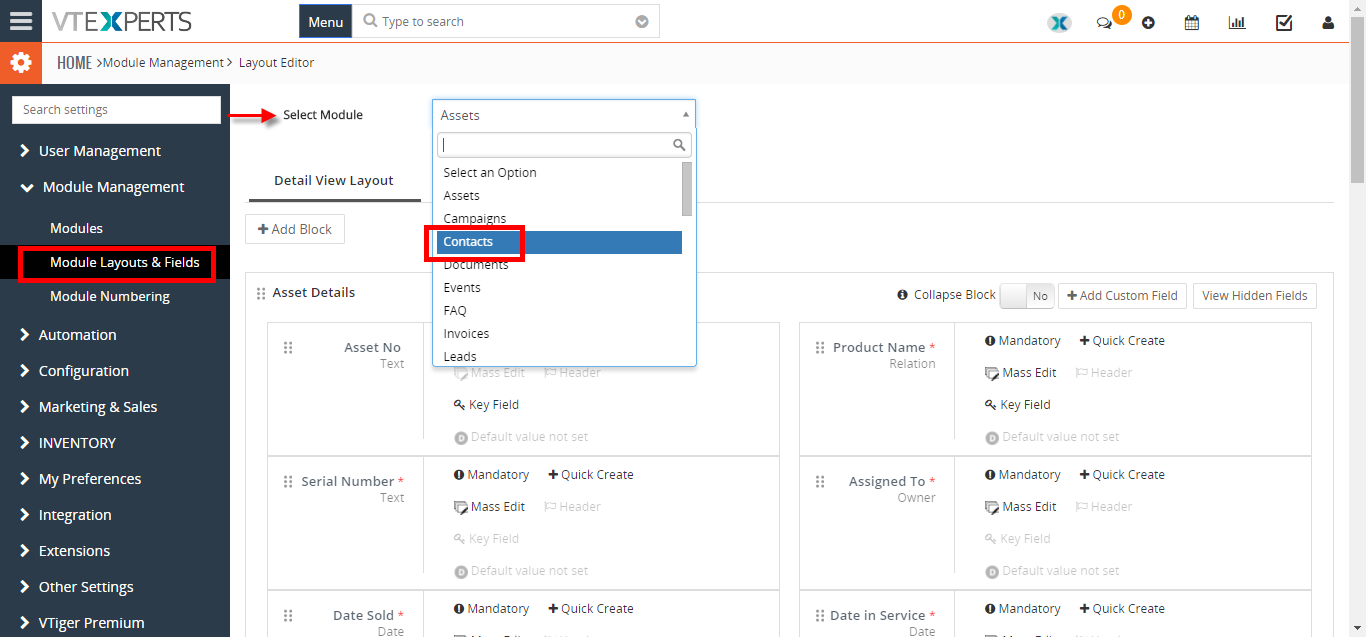Click the Menu button
This screenshot has width=1366, height=637.
(x=326, y=21)
